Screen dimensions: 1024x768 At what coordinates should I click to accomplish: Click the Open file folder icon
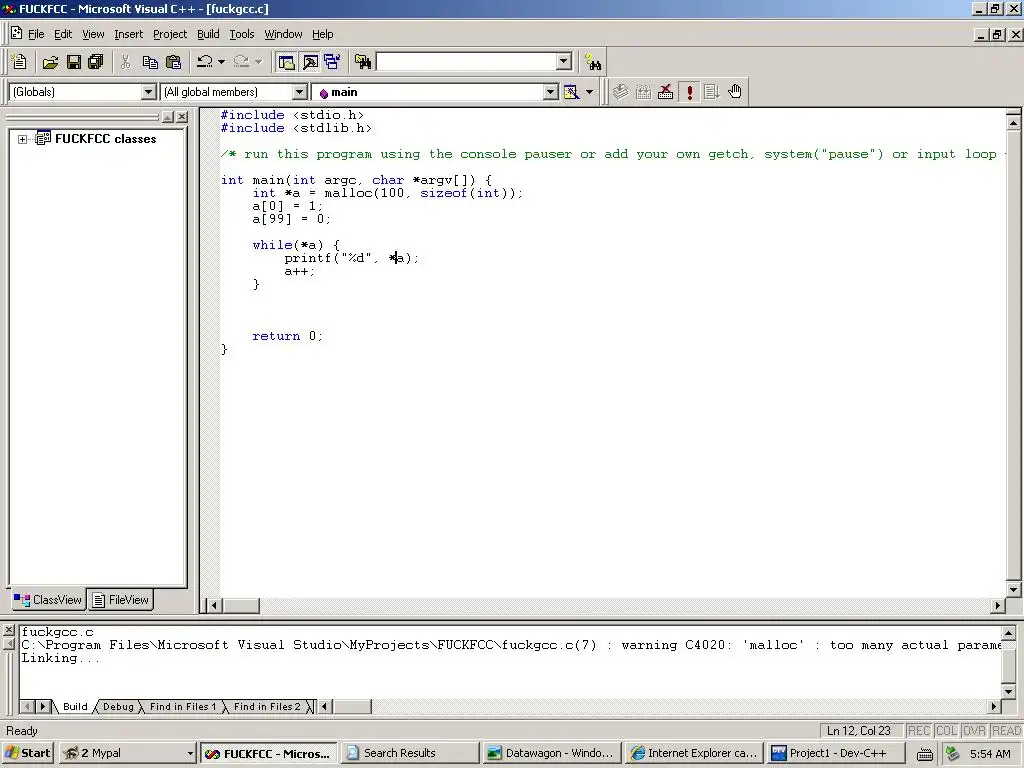point(50,62)
